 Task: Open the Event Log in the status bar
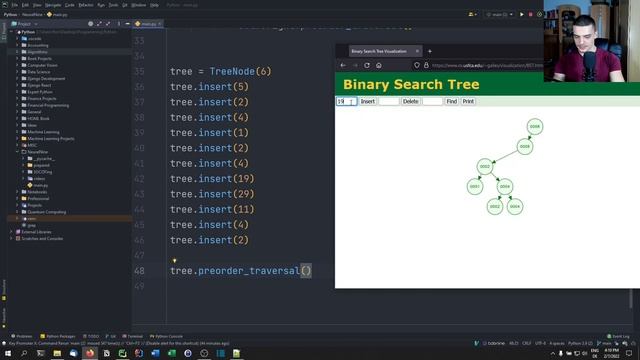pos(618,336)
